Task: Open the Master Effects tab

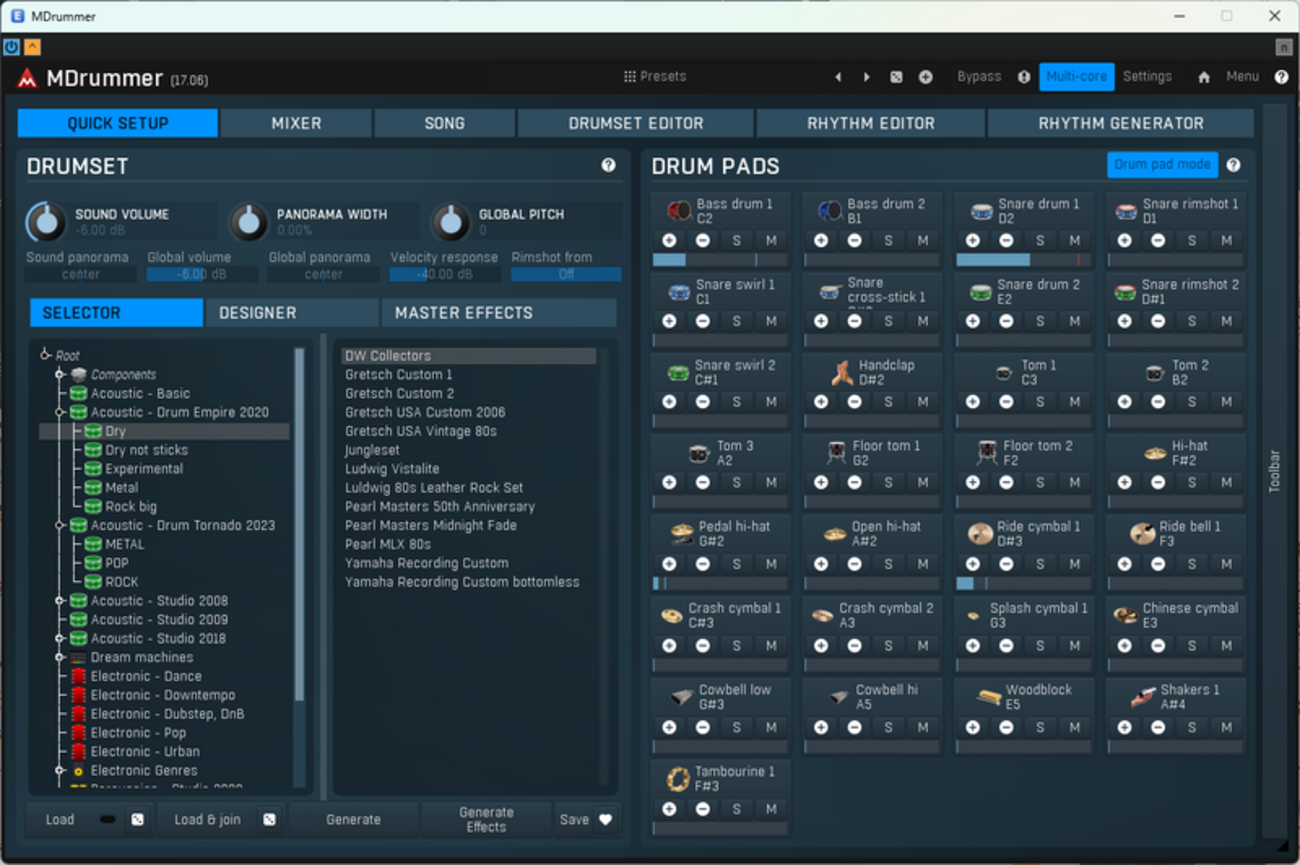Action: pyautogui.click(x=464, y=313)
